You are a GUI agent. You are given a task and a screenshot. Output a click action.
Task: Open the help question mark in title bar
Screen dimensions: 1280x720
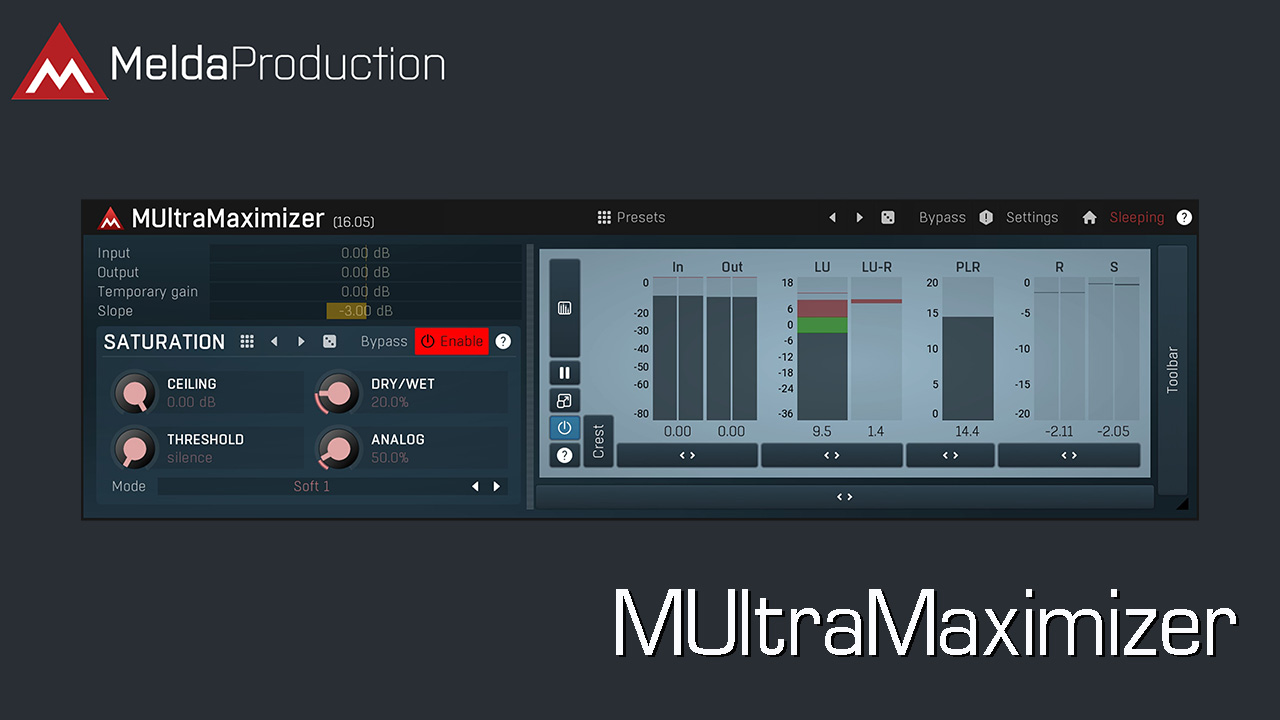coord(1184,218)
